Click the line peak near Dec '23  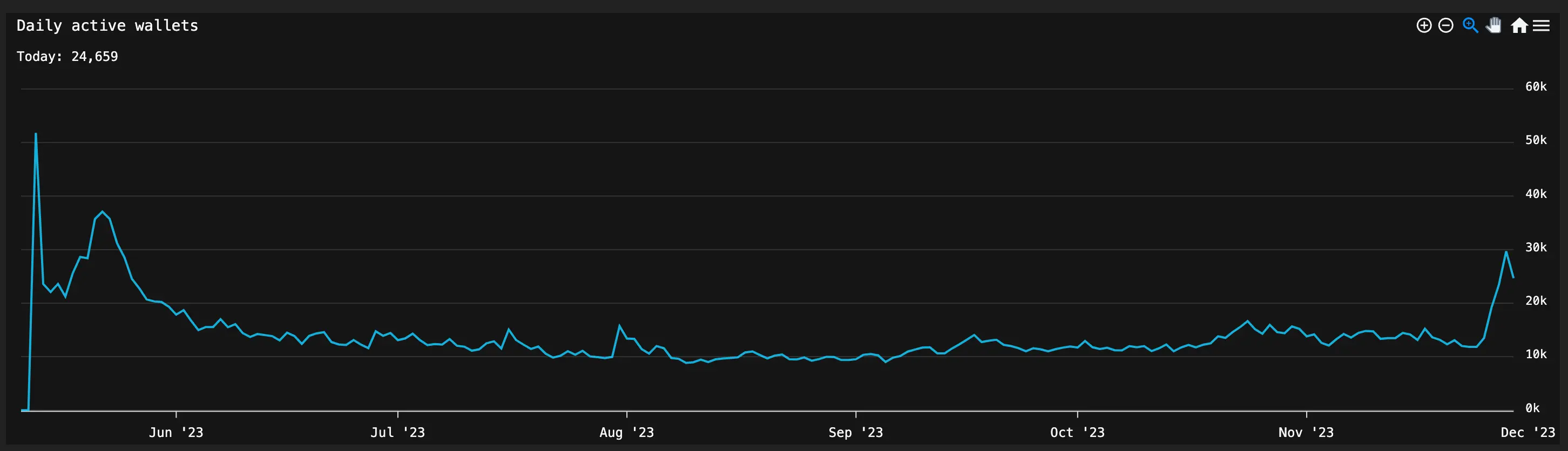1506,251
